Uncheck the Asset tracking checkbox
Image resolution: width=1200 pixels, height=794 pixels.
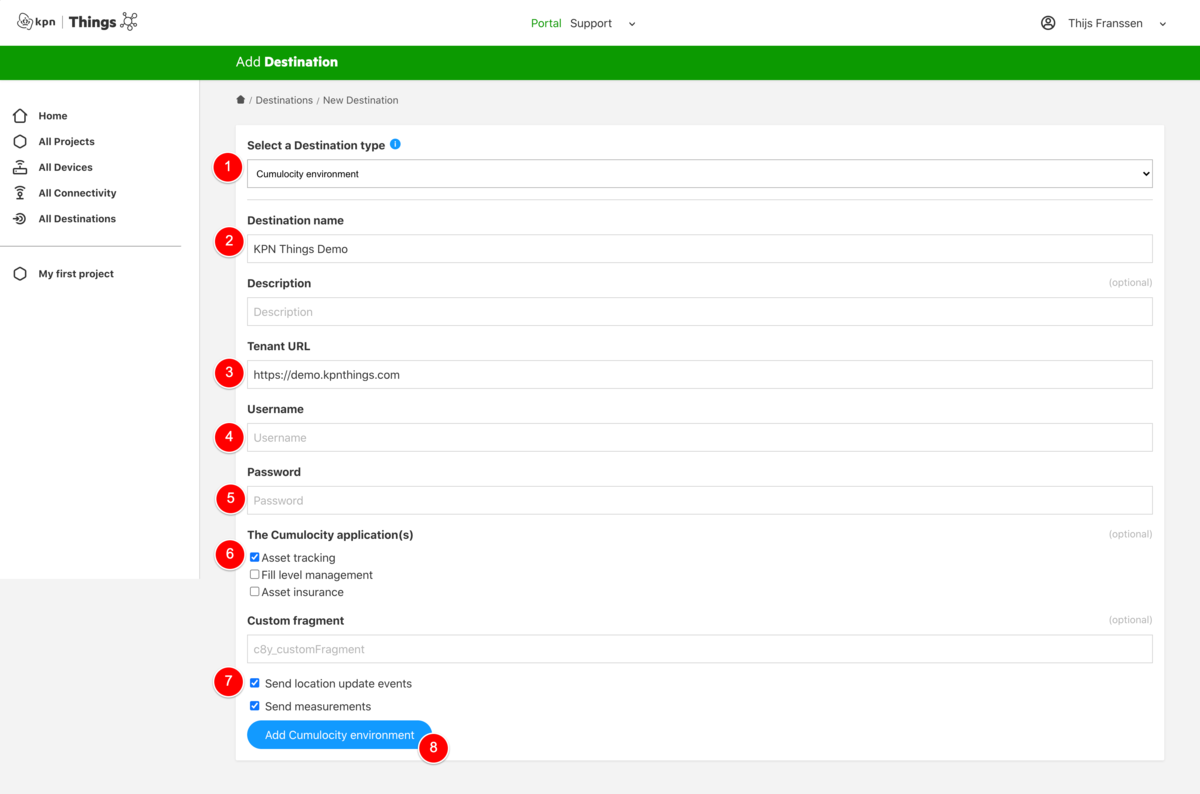click(x=255, y=557)
